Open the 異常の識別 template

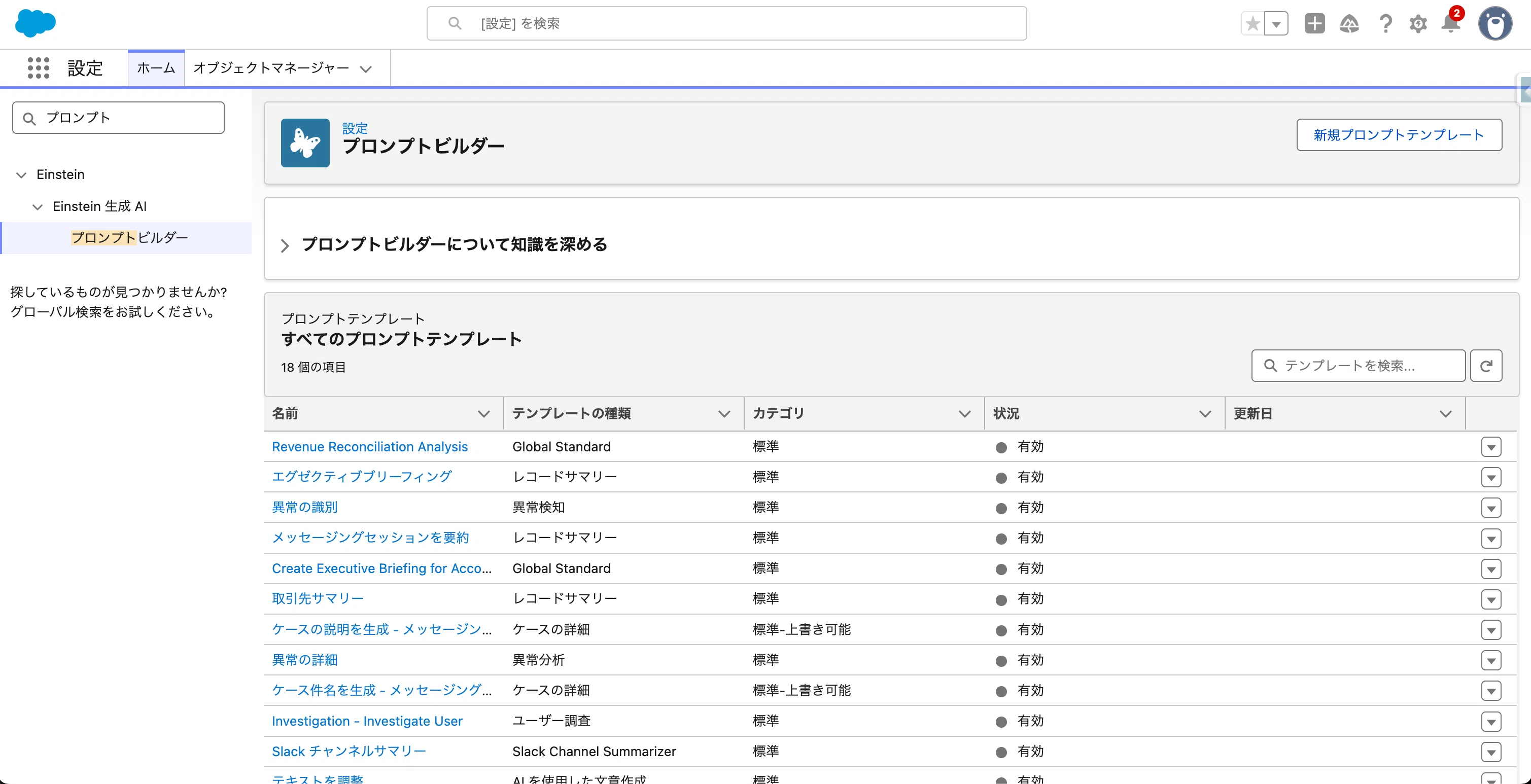coord(305,507)
